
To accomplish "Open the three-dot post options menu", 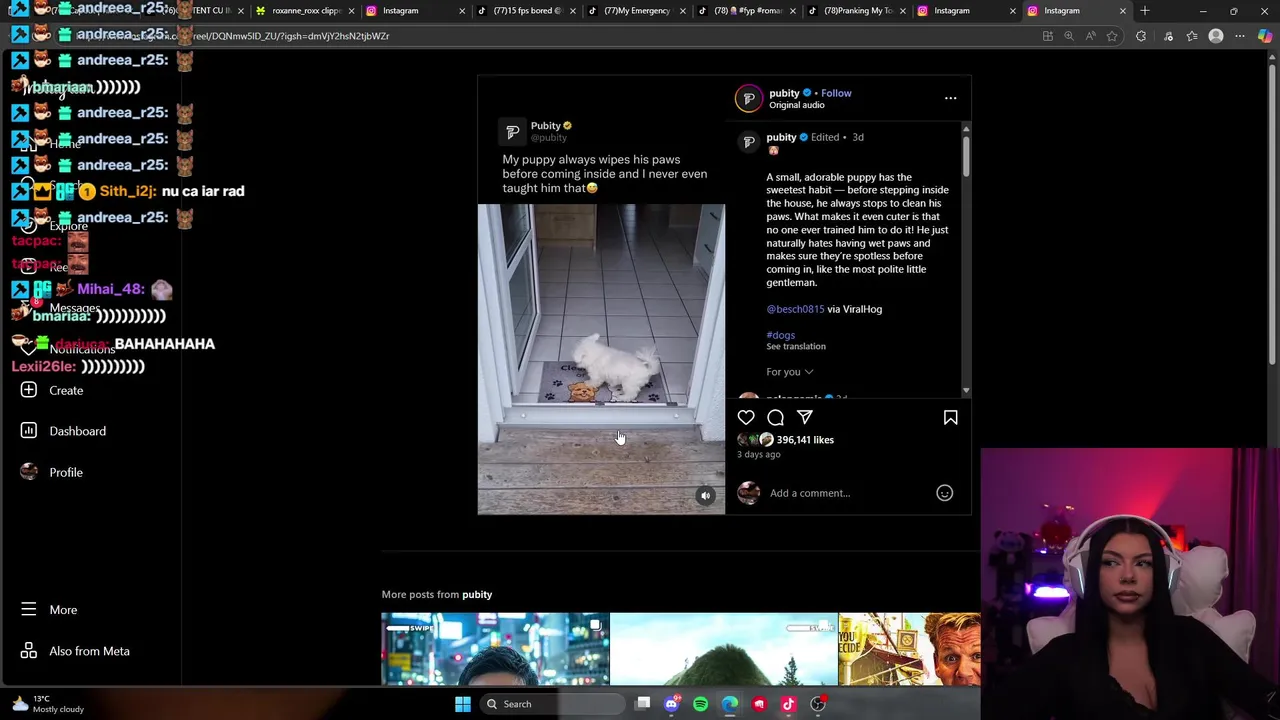I will tap(950, 98).
